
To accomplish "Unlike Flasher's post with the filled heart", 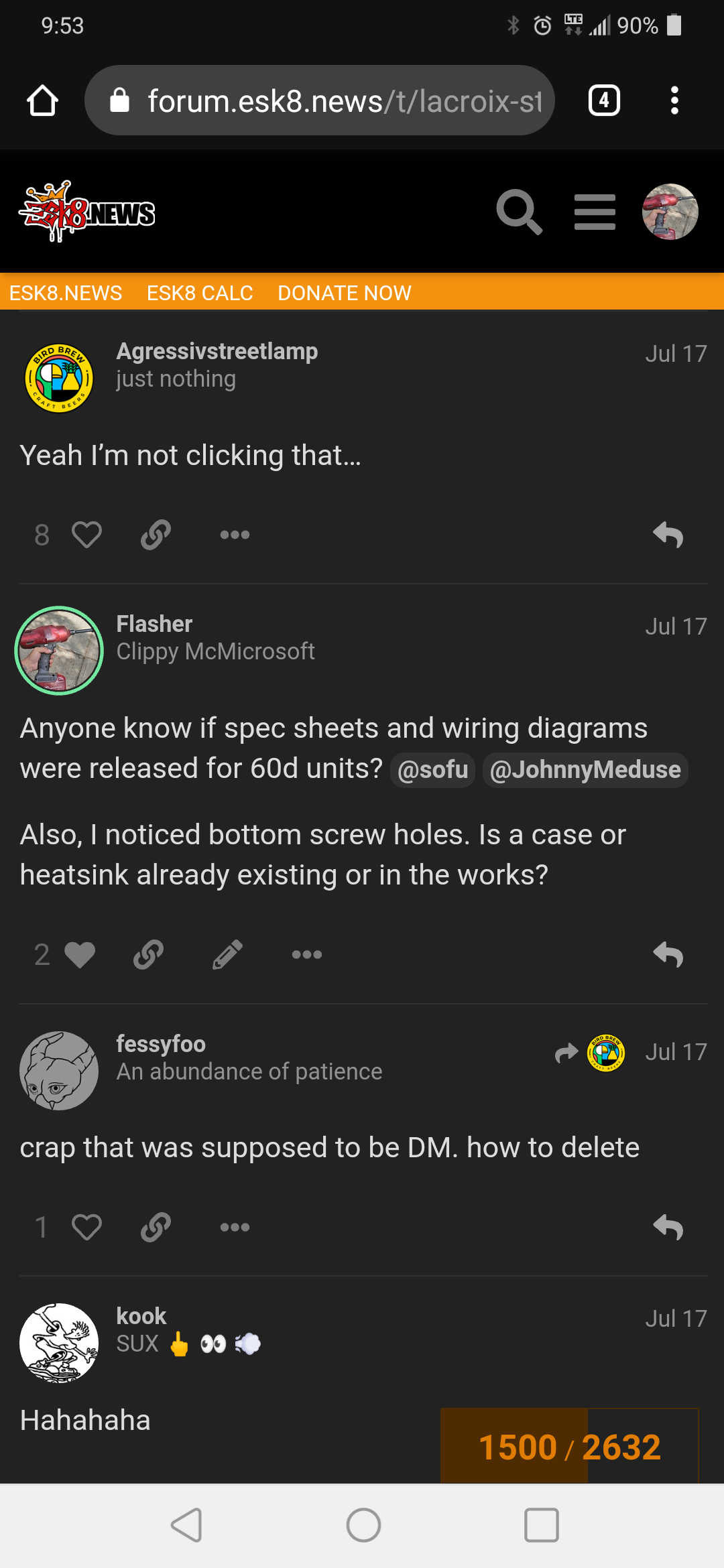I will click(x=80, y=955).
